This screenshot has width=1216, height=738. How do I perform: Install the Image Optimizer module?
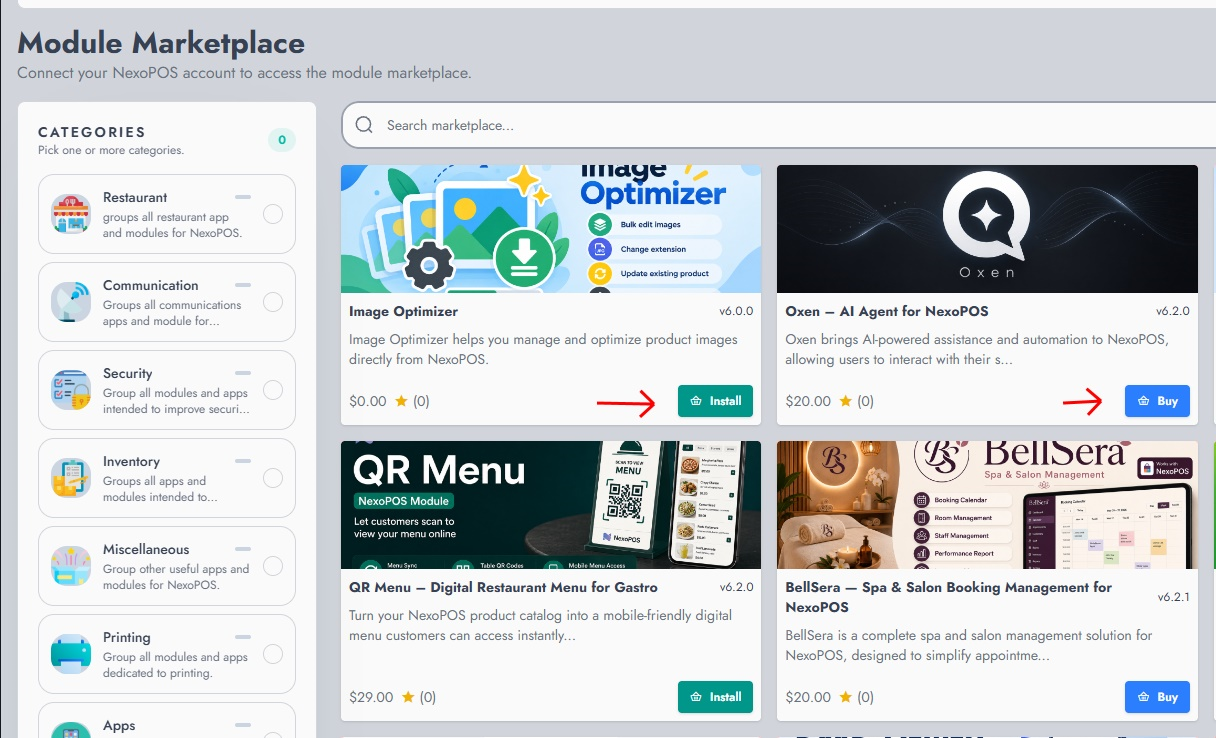[x=715, y=401]
